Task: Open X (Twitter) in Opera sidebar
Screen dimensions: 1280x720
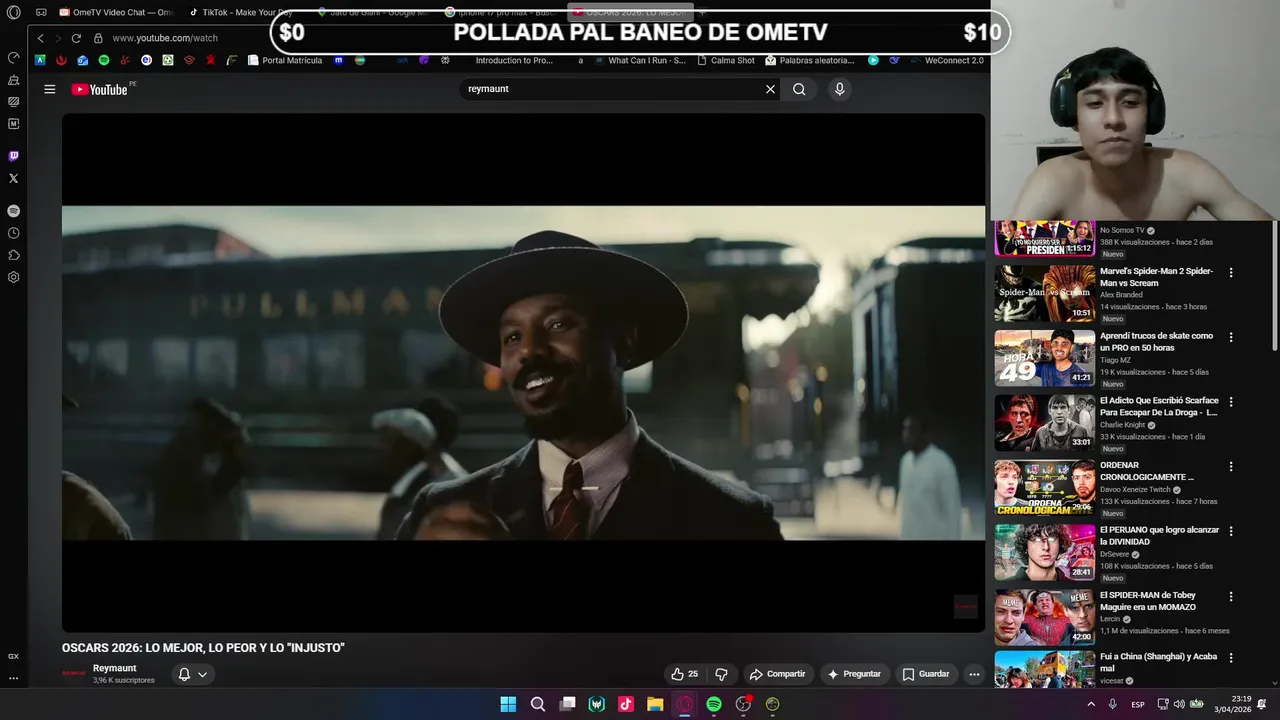Action: 13,178
